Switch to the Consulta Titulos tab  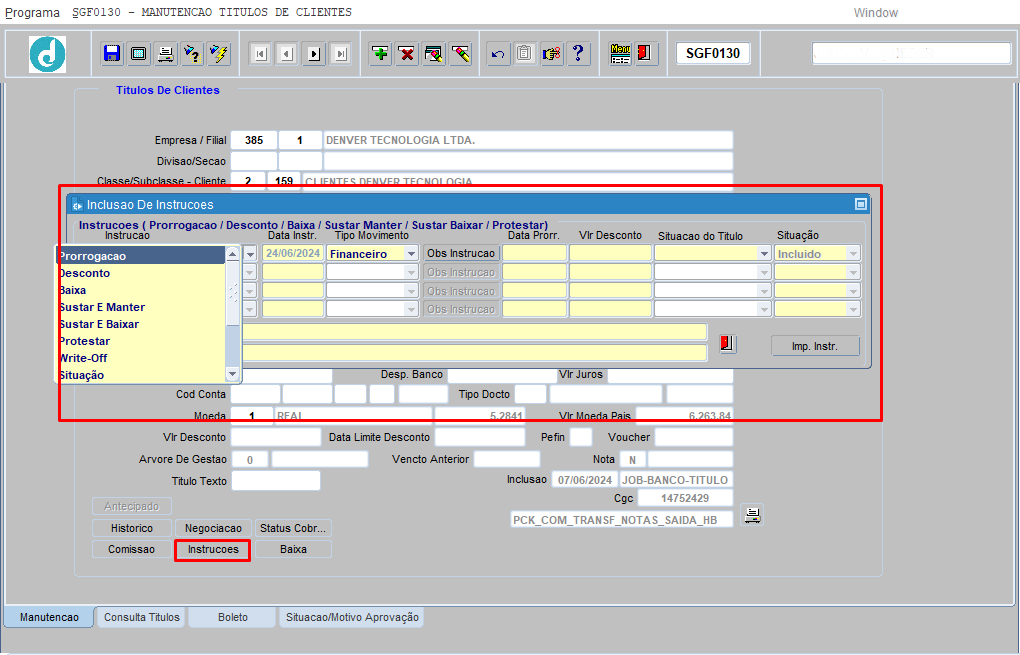coord(141,617)
